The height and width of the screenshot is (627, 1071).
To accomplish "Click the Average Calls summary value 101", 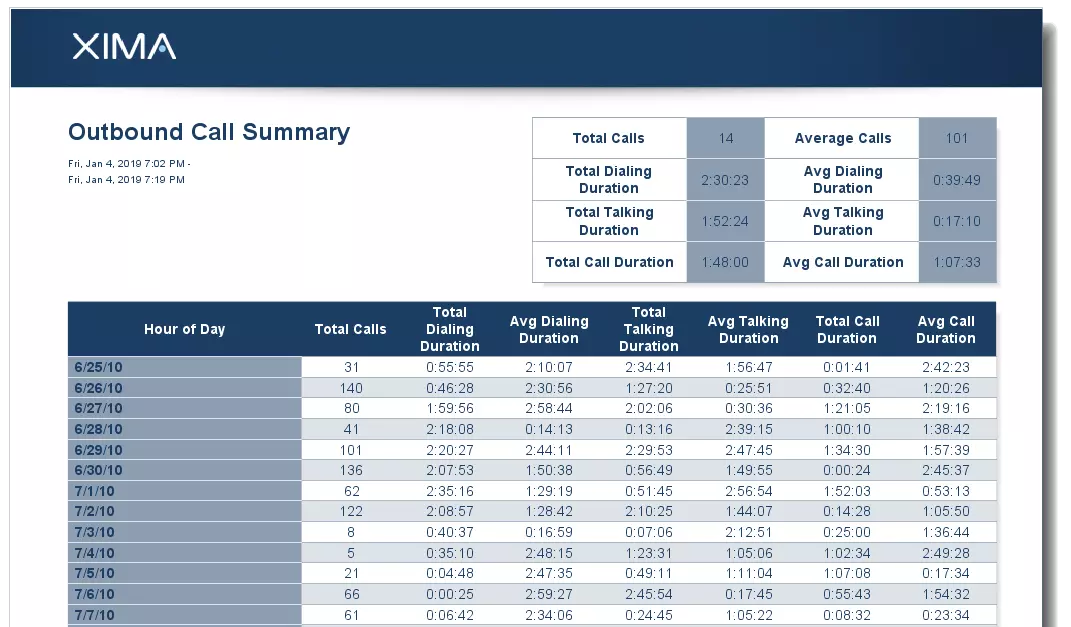I will tap(957, 138).
